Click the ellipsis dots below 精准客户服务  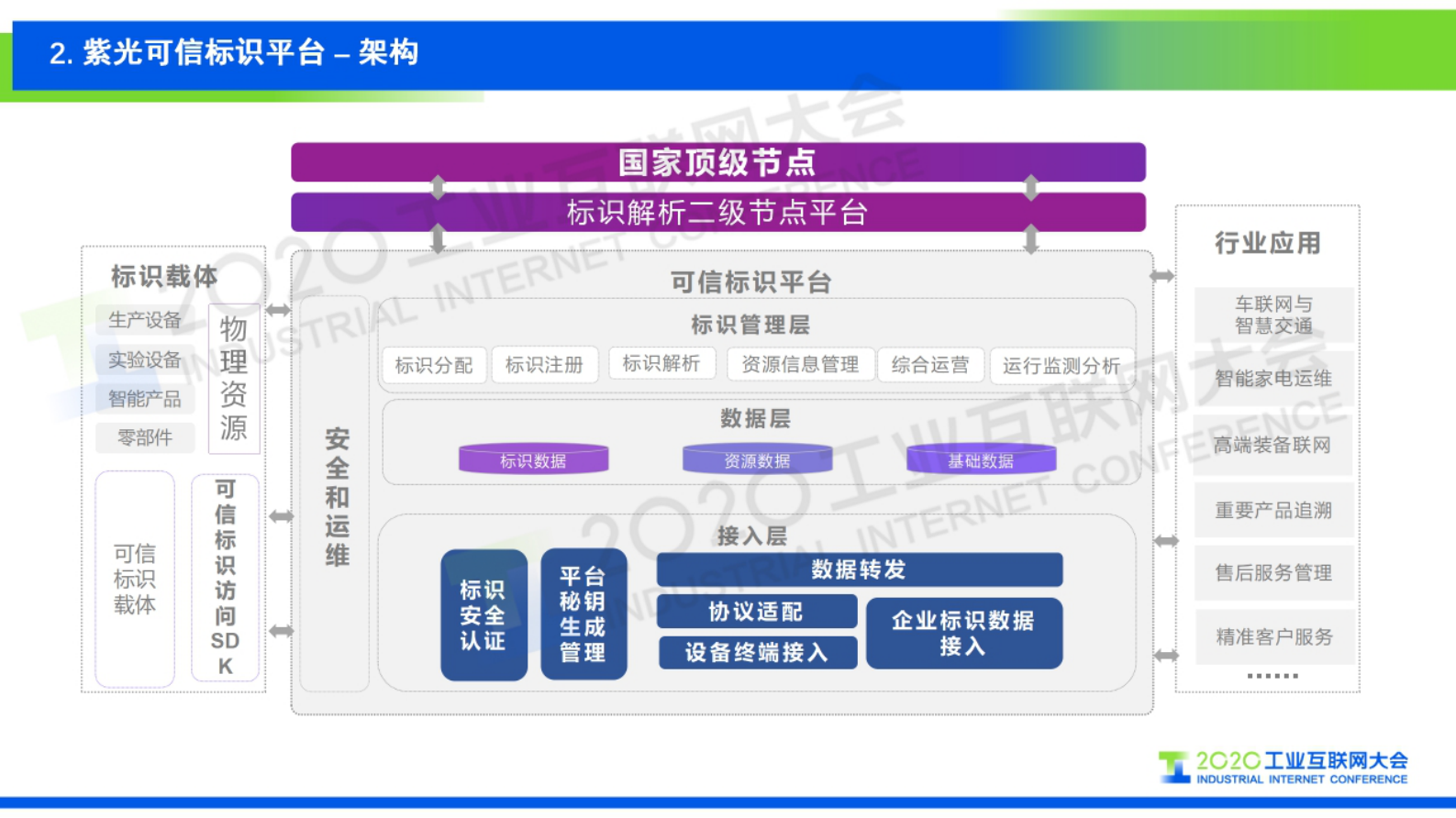pos(1273,676)
